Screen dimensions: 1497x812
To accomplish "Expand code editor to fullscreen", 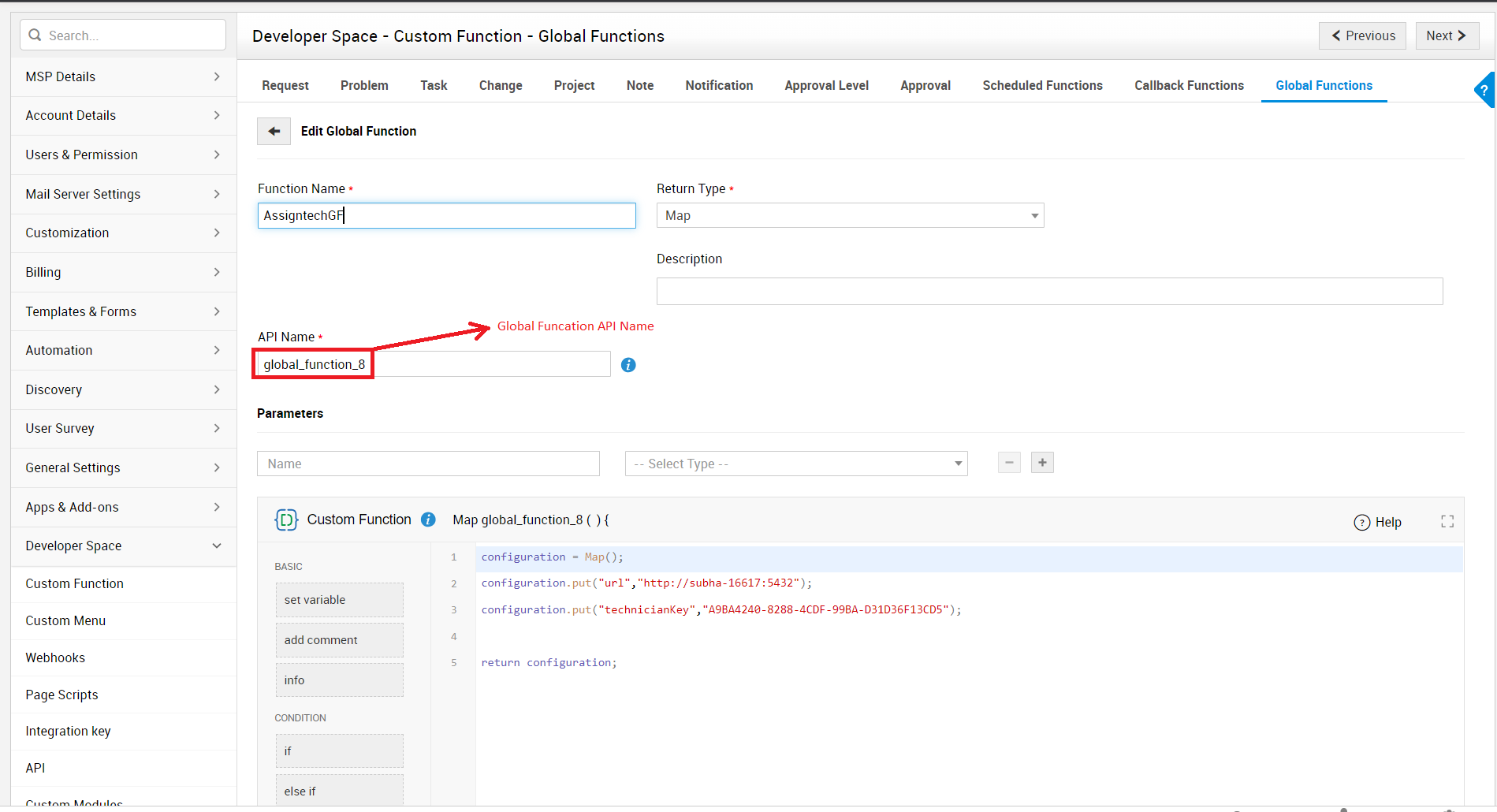I will (1447, 521).
